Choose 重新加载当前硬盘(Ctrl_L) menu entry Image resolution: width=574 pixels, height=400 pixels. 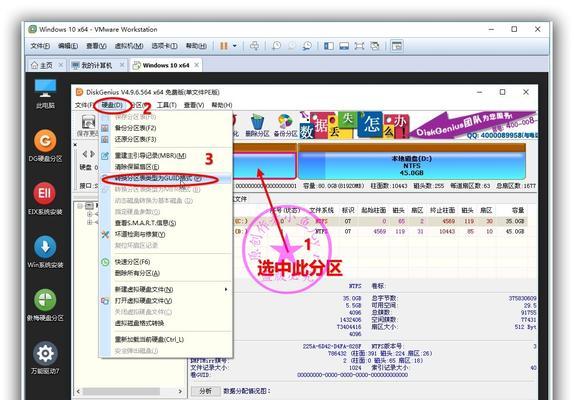click(x=166, y=340)
